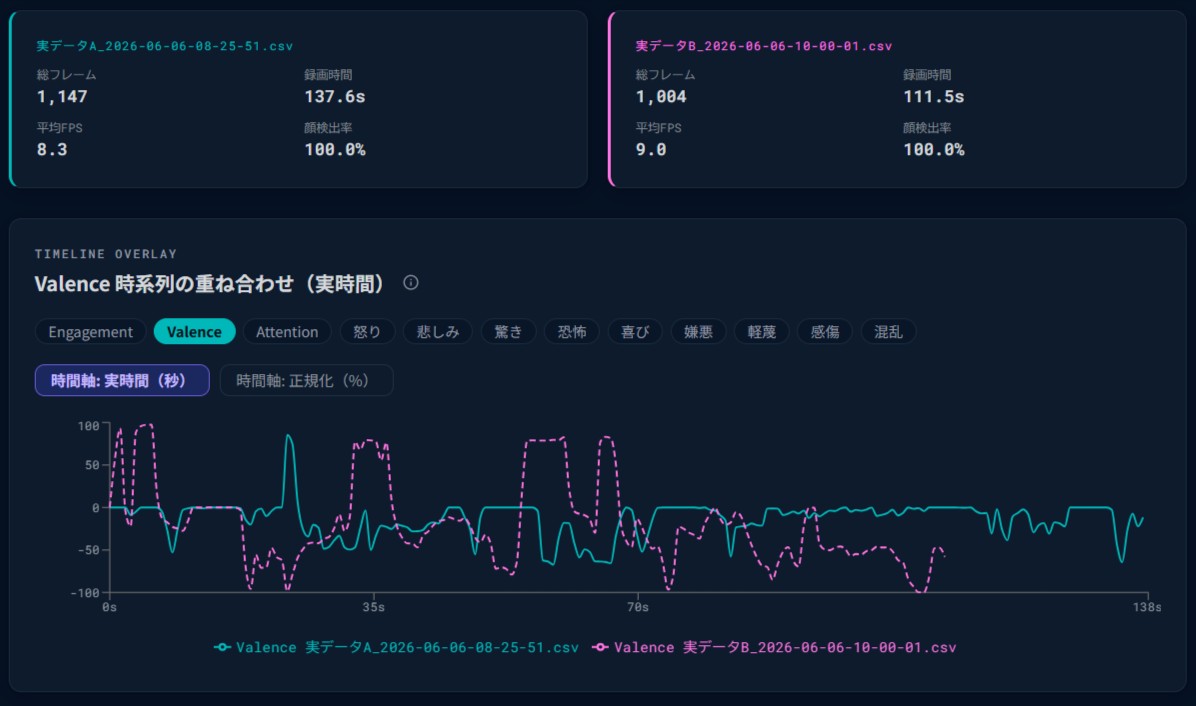Toggle the pink 実データB legend marker

[x=600, y=647]
